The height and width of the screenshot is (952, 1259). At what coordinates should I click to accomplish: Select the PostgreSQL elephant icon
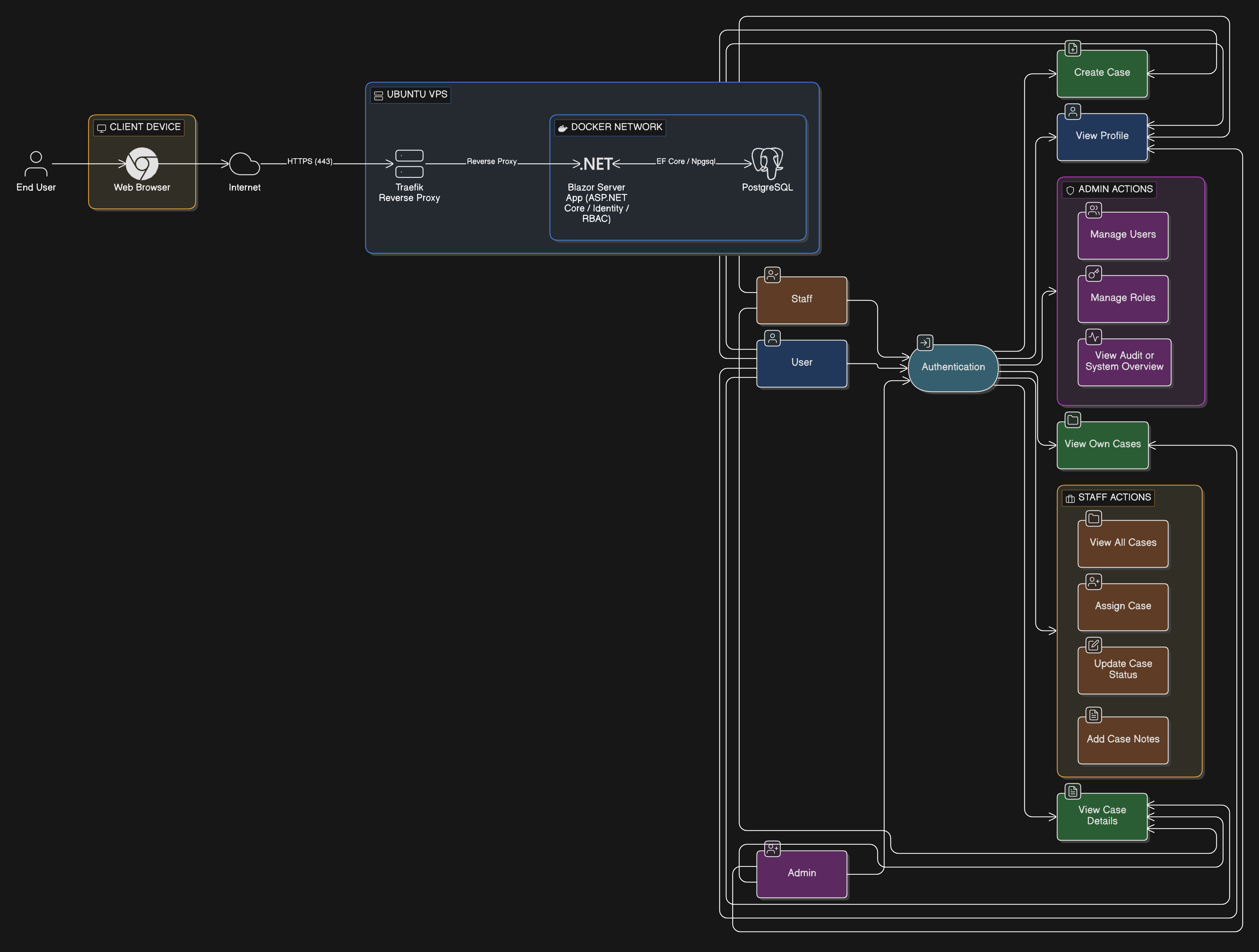pyautogui.click(x=767, y=164)
